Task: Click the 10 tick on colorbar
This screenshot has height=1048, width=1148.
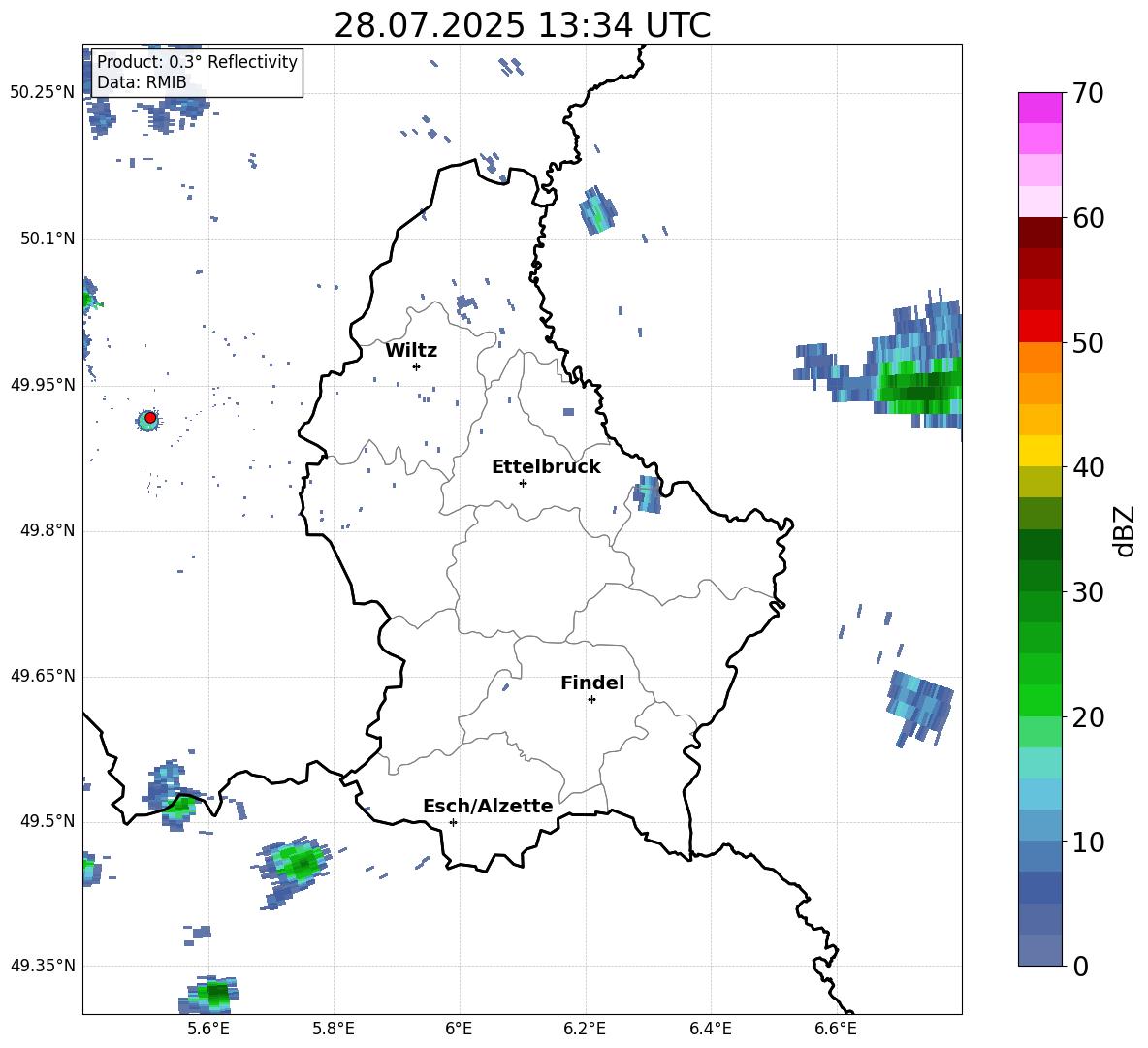Action: (1089, 842)
